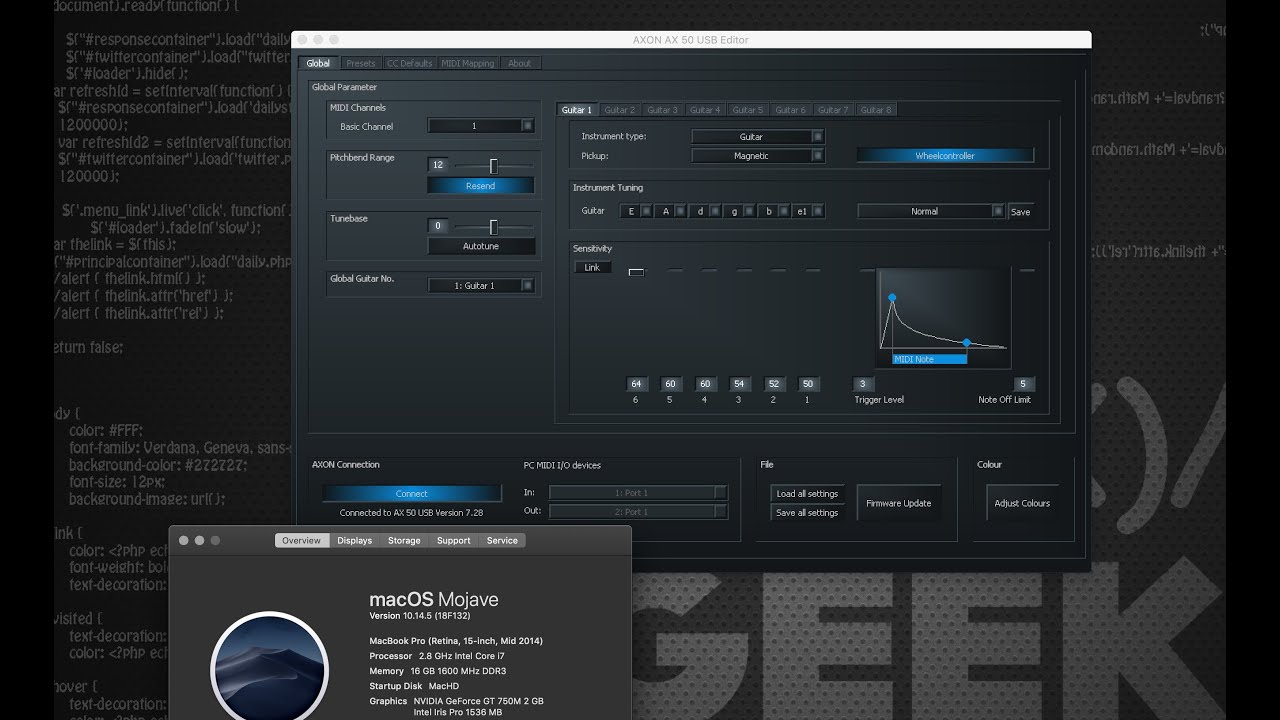Click the Tunebase value field showing 0
Viewport: 1280px width, 720px height.
(x=438, y=226)
